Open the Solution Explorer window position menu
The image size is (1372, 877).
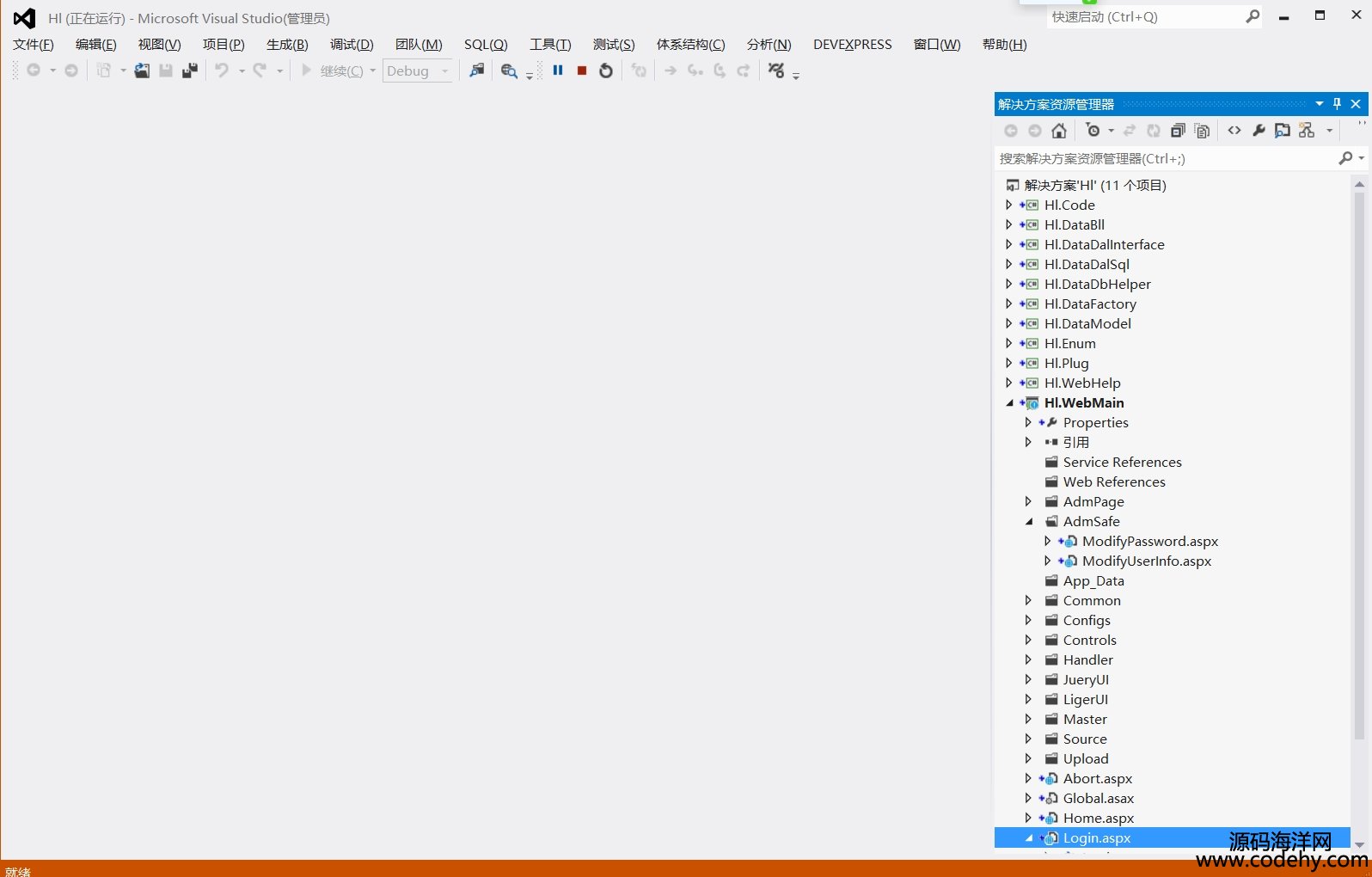point(1320,104)
